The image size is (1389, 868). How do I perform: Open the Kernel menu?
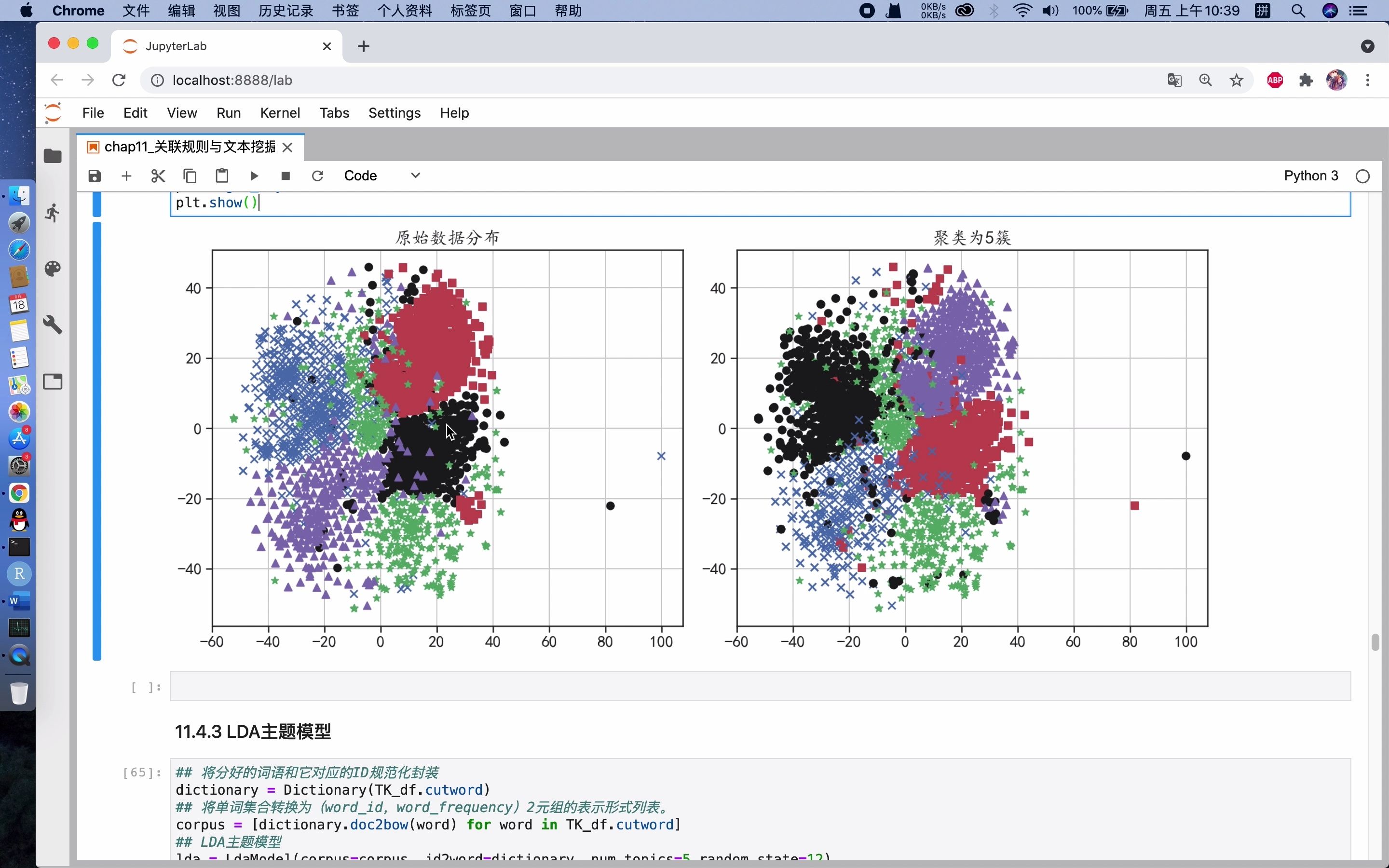[280, 113]
